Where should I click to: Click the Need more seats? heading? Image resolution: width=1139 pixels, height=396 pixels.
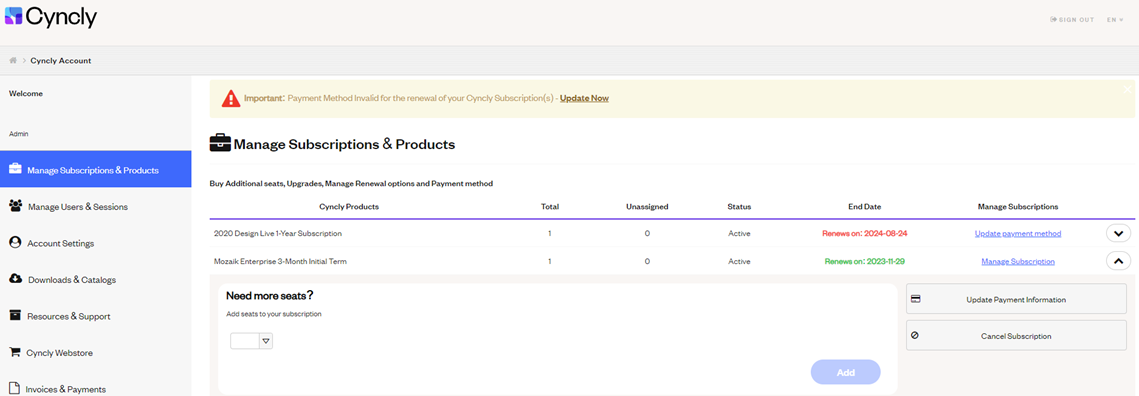tap(269, 296)
